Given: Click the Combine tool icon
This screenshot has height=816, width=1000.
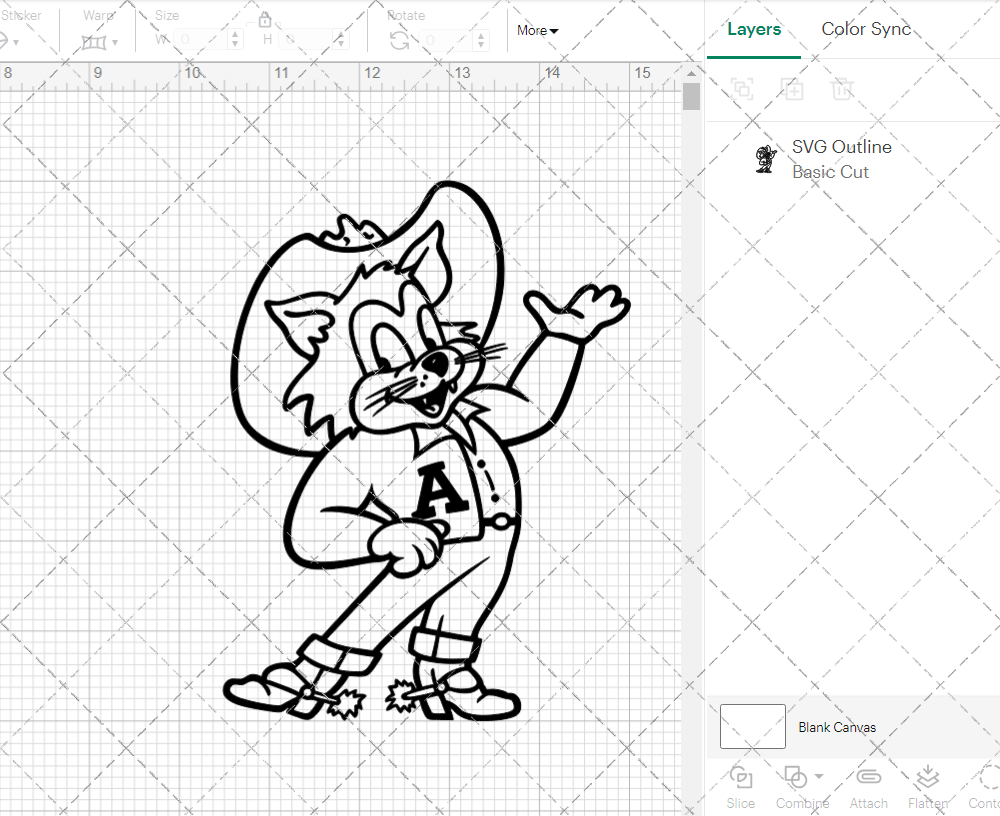Looking at the screenshot, I should click(x=795, y=778).
